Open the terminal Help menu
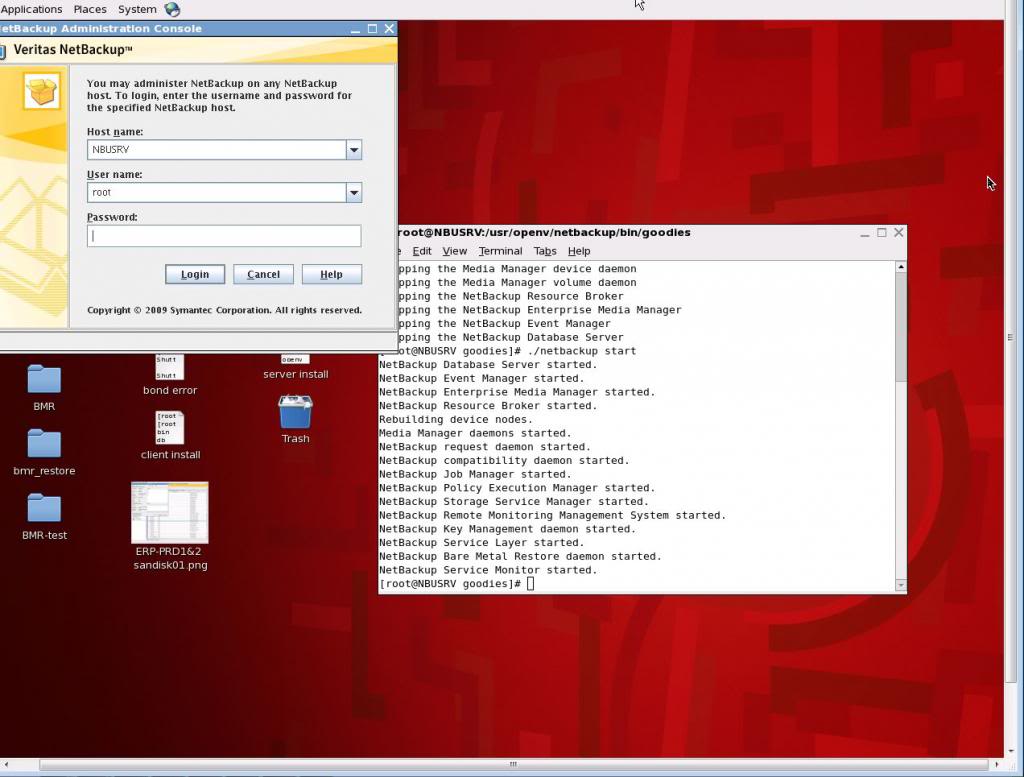 tap(579, 251)
